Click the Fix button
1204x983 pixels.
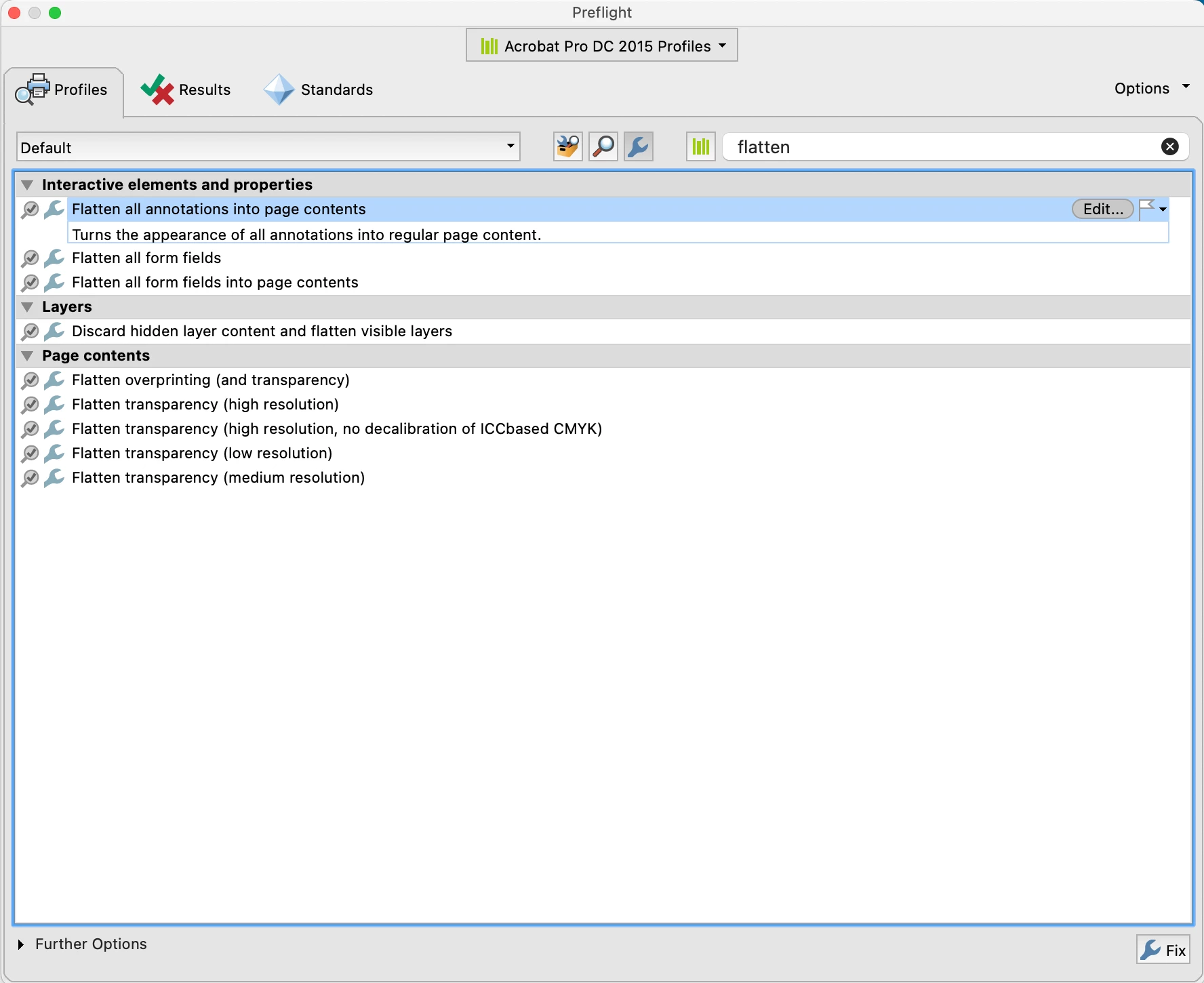coord(1163,950)
